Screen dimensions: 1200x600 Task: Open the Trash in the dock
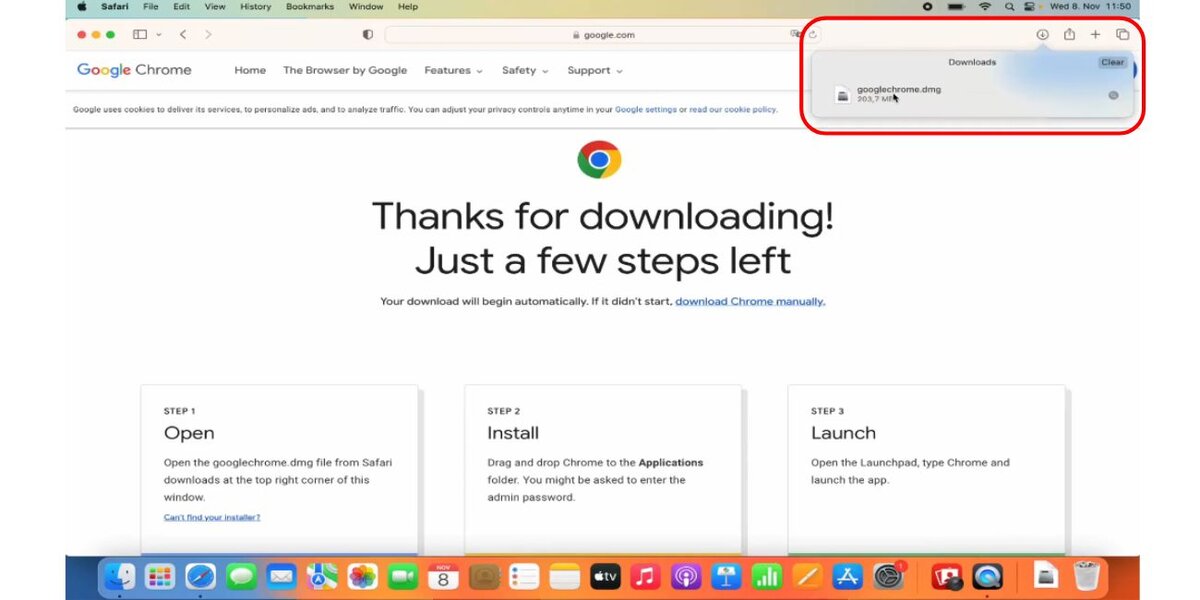tap(1087, 576)
